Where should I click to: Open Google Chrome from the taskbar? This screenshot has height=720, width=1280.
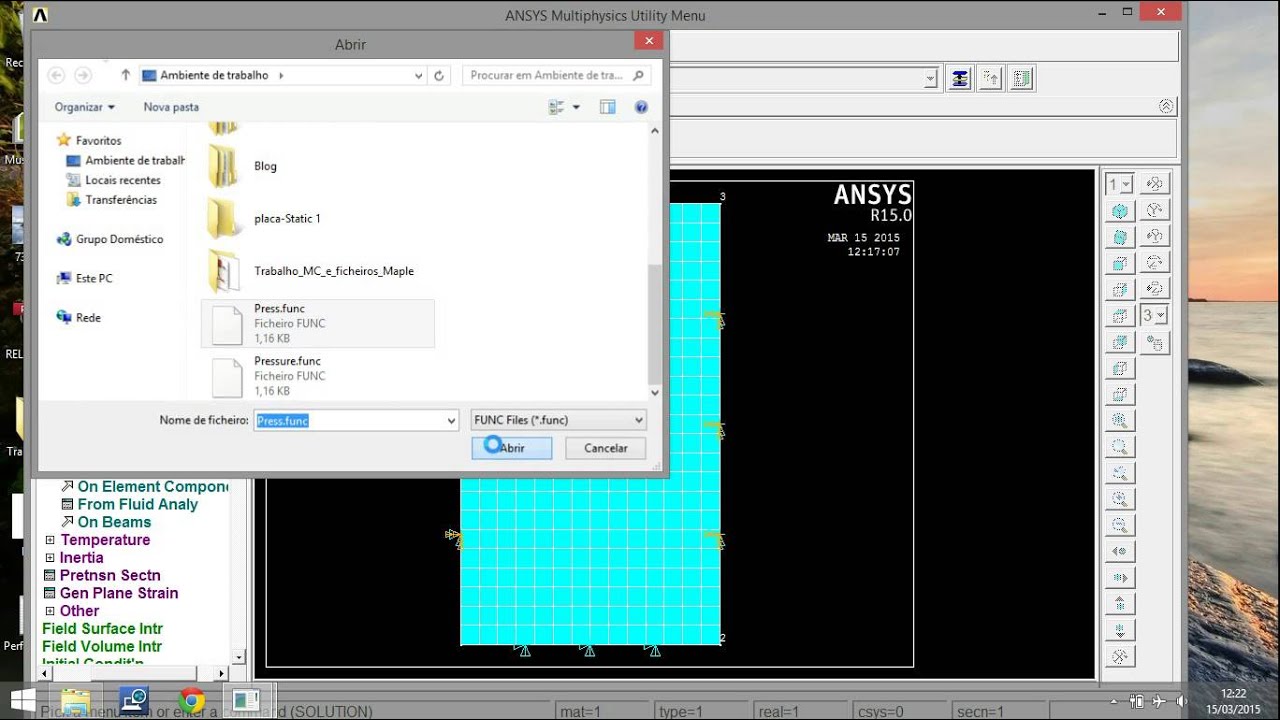[191, 700]
